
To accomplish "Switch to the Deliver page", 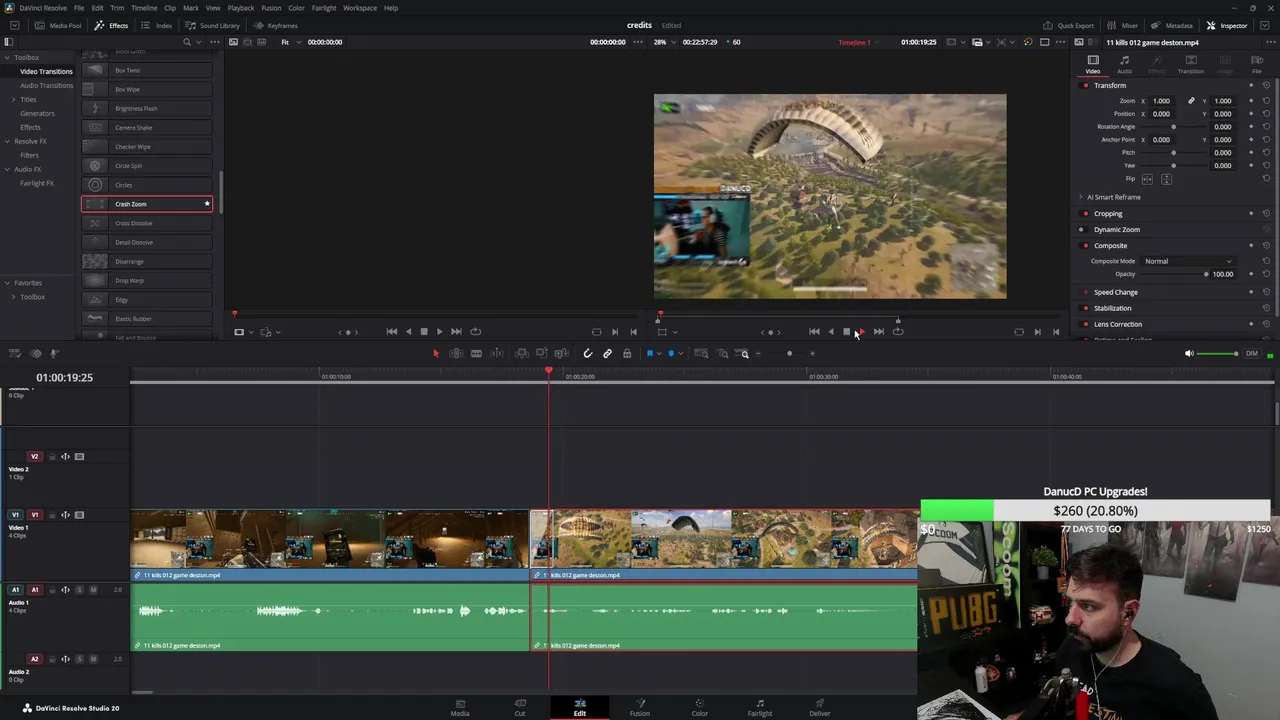I will pos(820,707).
